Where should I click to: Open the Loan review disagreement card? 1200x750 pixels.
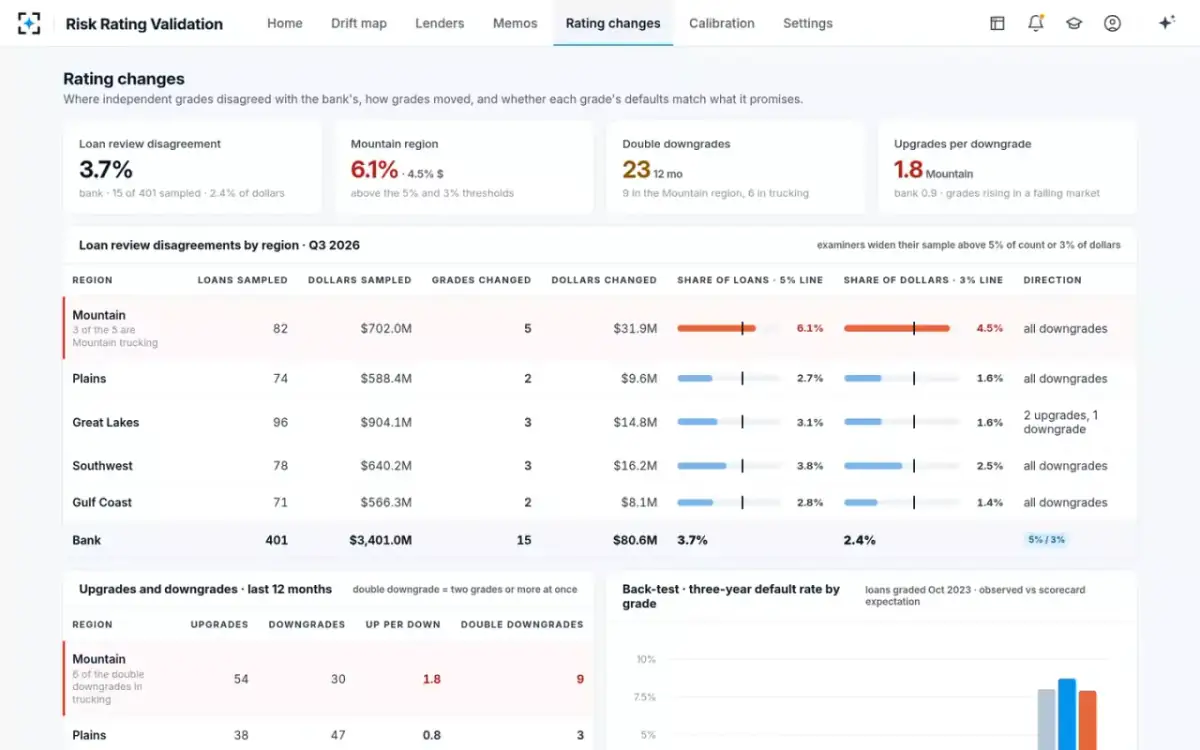[193, 168]
